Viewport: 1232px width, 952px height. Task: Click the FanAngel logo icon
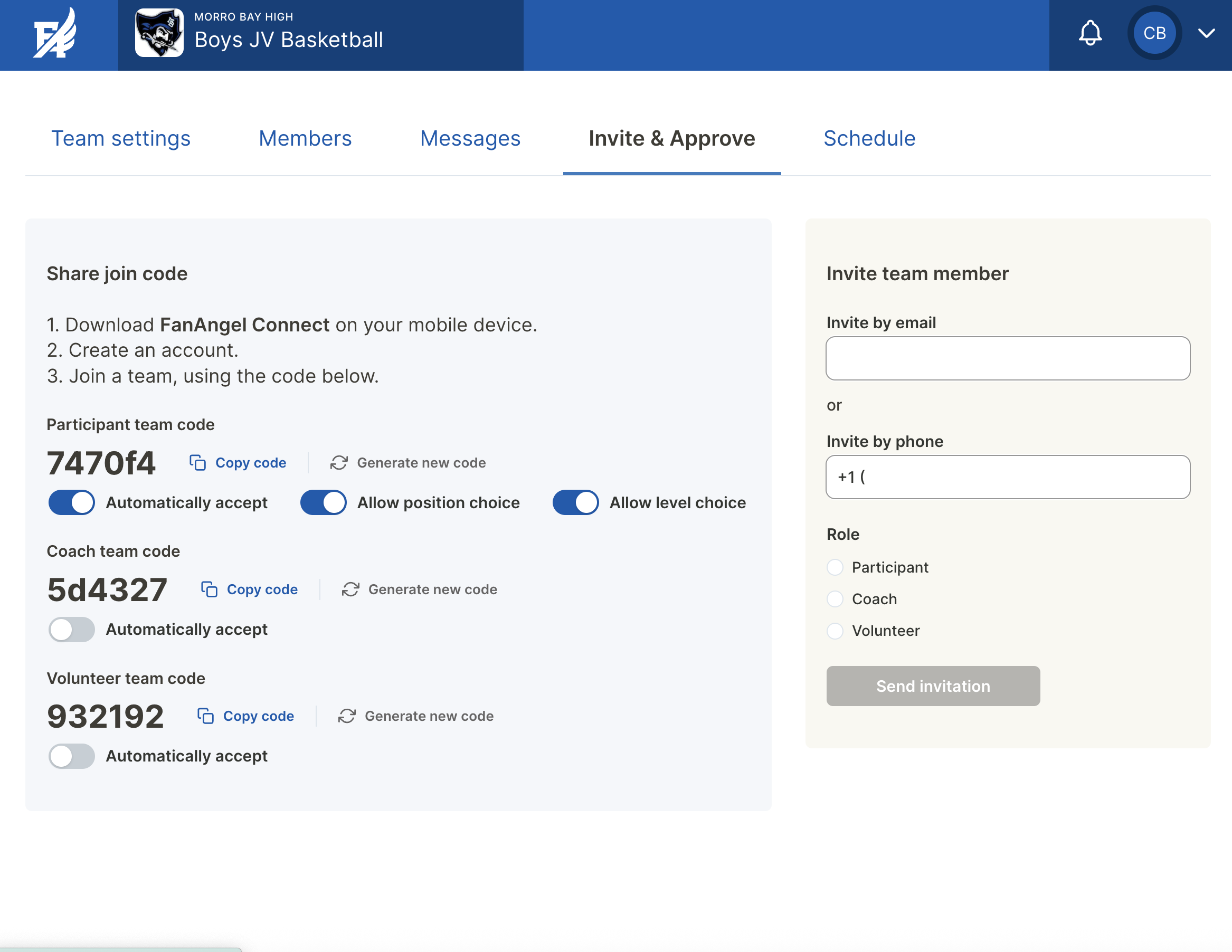click(x=55, y=34)
